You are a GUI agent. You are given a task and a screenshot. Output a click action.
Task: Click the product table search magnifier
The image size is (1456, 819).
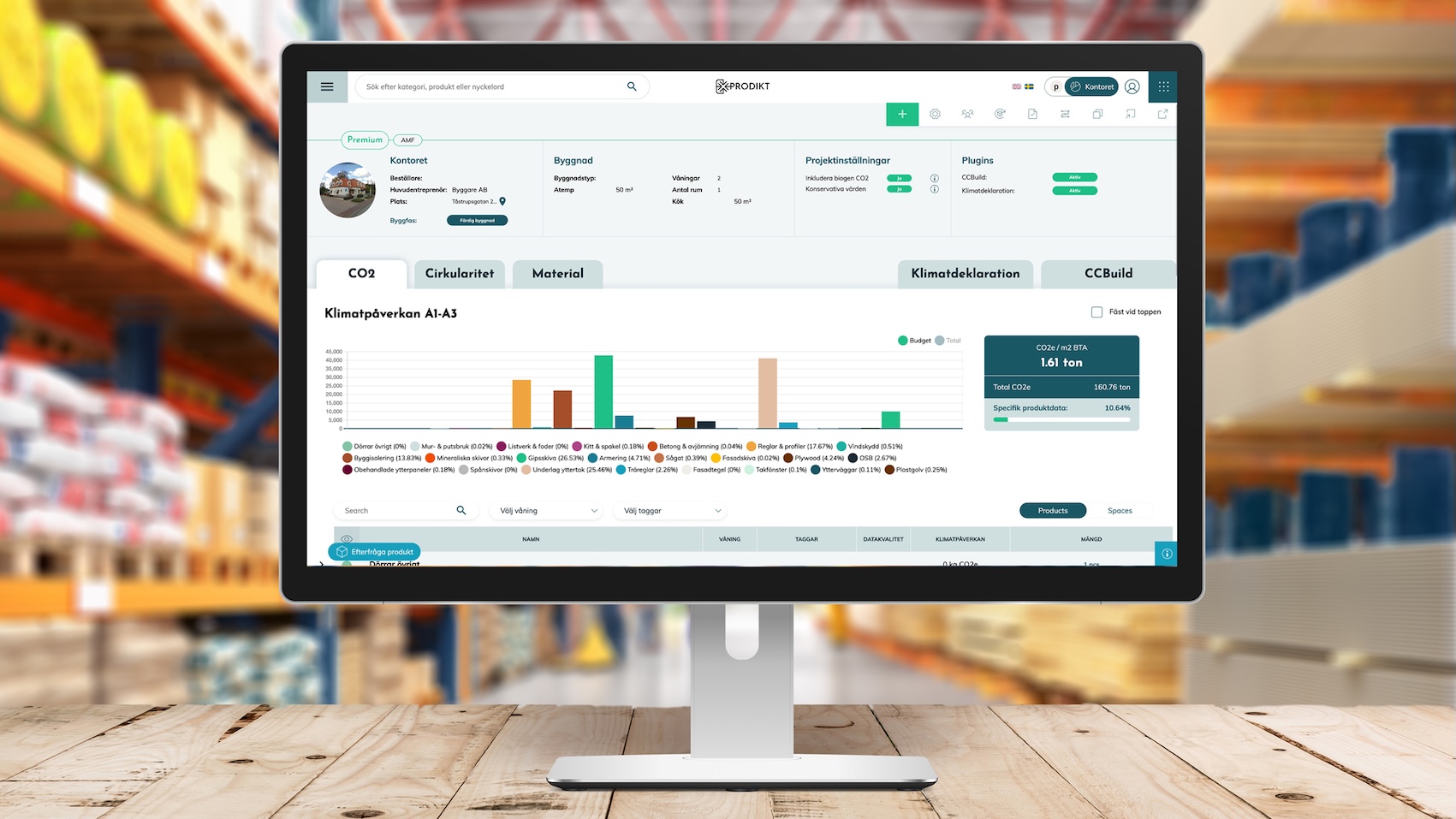tap(461, 510)
